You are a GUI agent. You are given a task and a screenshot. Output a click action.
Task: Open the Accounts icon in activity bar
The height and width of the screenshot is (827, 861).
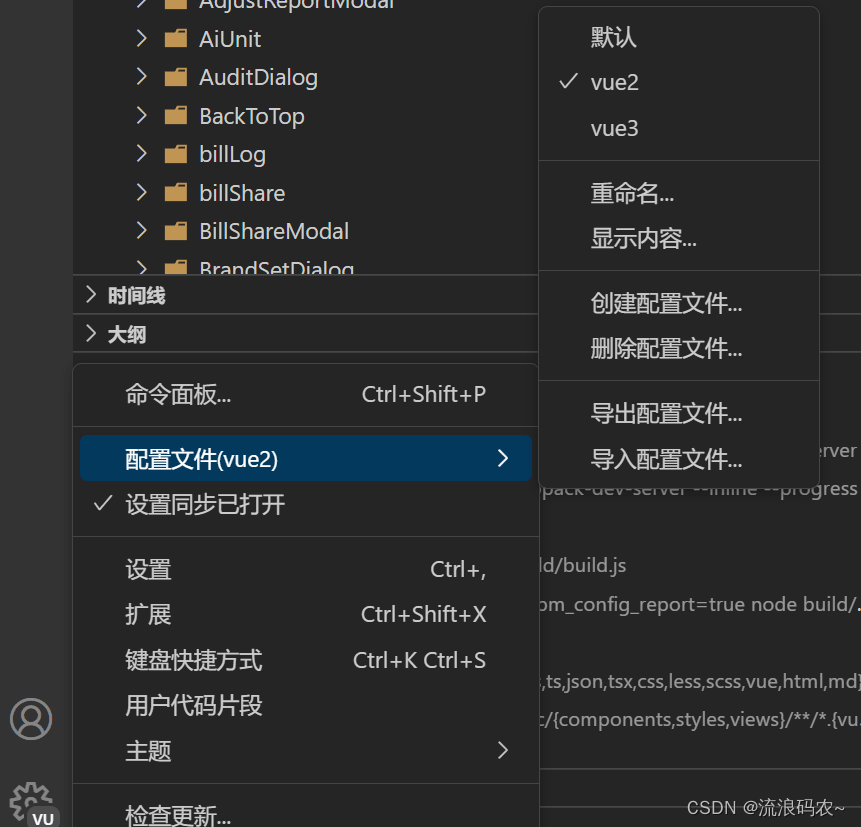pyautogui.click(x=30, y=718)
